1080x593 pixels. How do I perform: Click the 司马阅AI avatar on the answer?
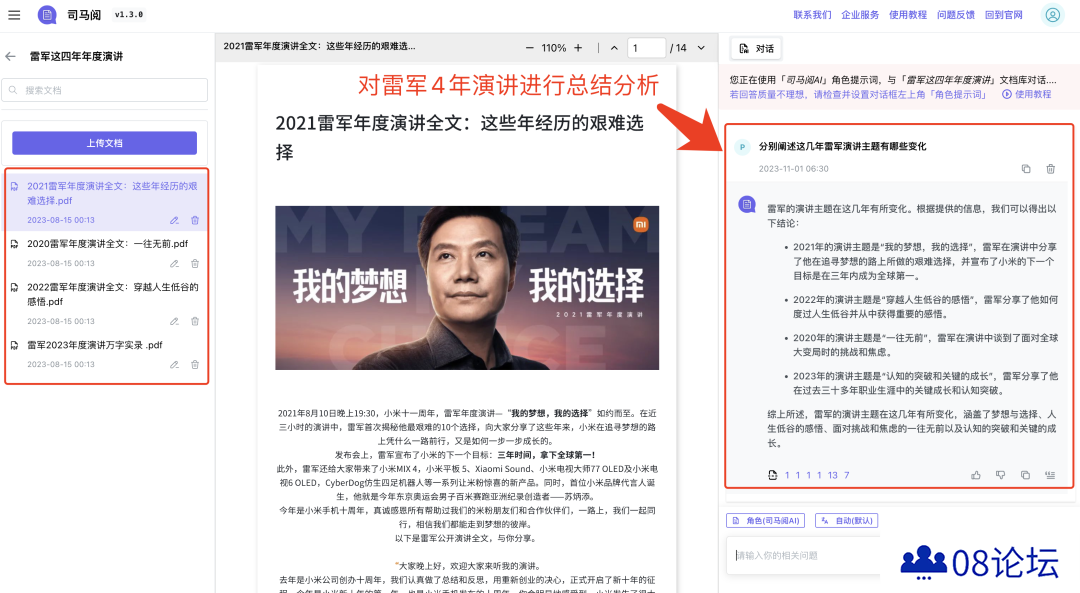(x=747, y=205)
